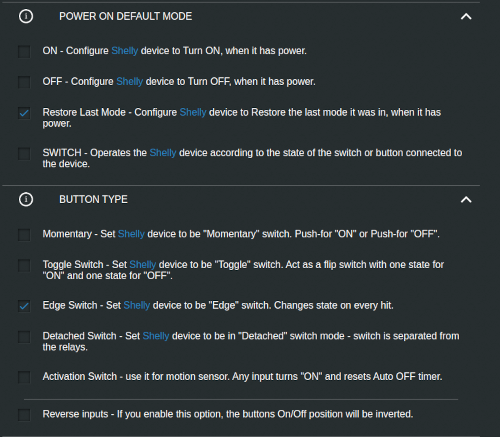Click the Shelly link in Restore Last Mode text

pyautogui.click(x=193, y=112)
